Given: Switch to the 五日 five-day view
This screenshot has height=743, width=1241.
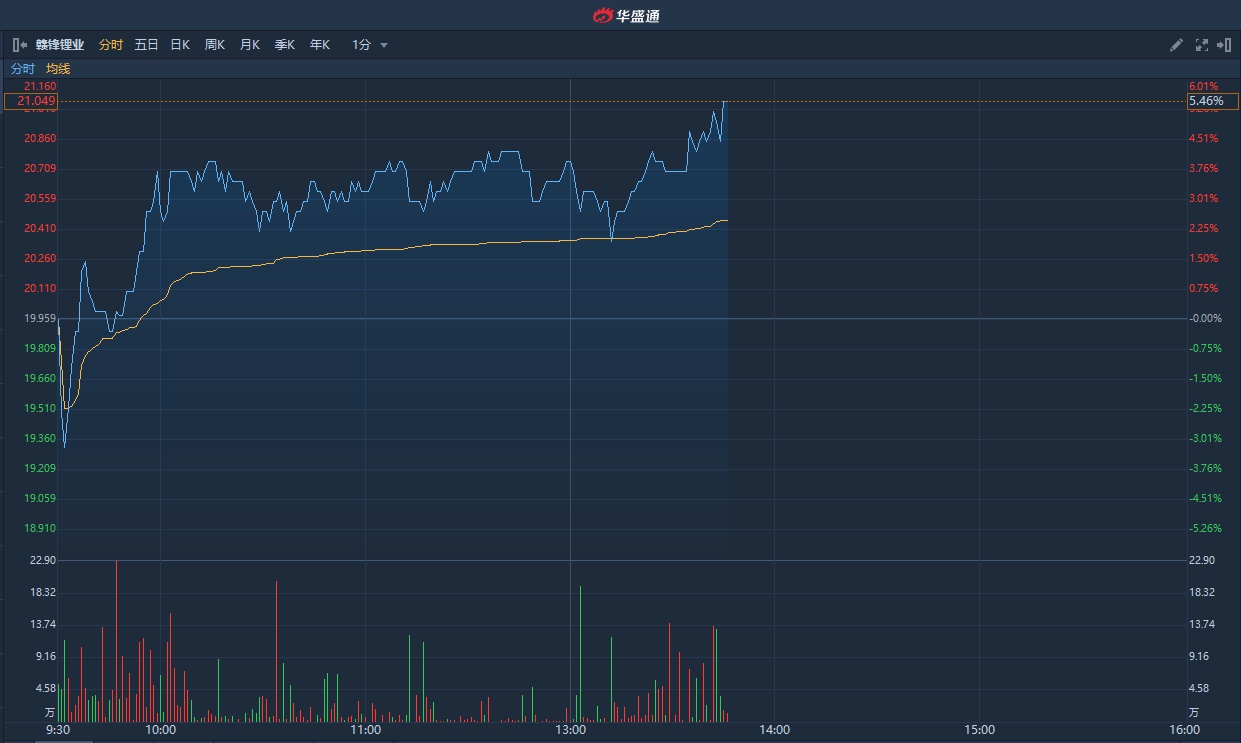Looking at the screenshot, I should pyautogui.click(x=146, y=45).
